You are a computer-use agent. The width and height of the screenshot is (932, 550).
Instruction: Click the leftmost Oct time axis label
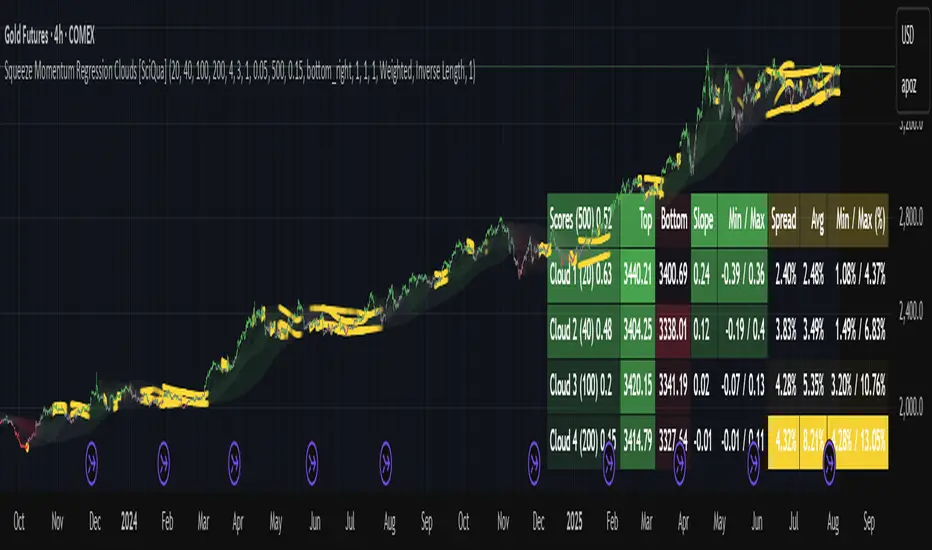[19, 521]
